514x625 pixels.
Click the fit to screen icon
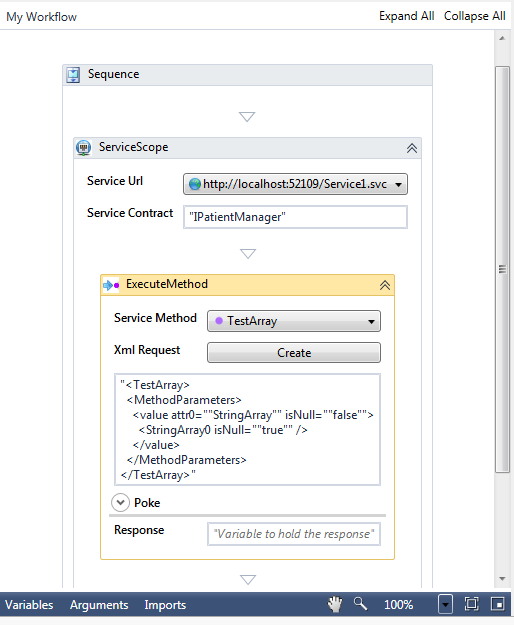(x=471, y=604)
